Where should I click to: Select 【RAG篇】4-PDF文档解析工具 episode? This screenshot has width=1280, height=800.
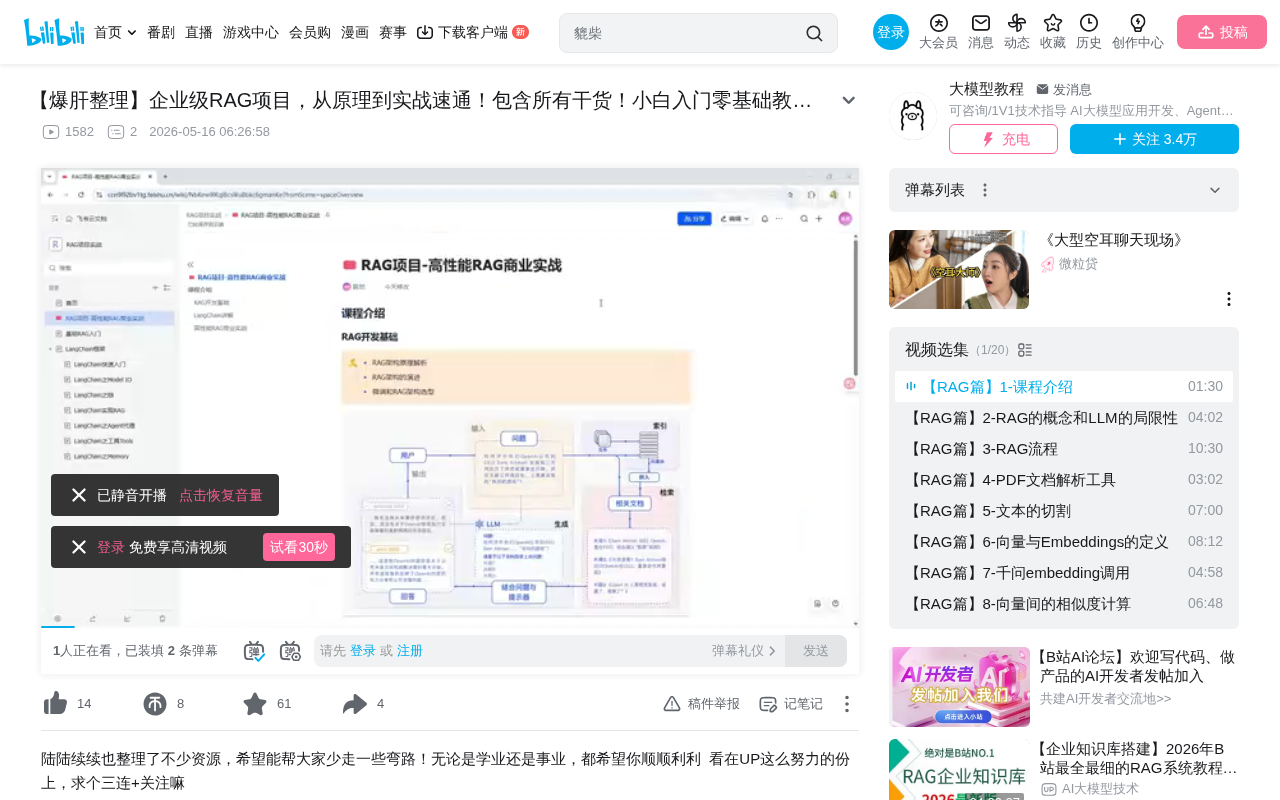point(1064,480)
